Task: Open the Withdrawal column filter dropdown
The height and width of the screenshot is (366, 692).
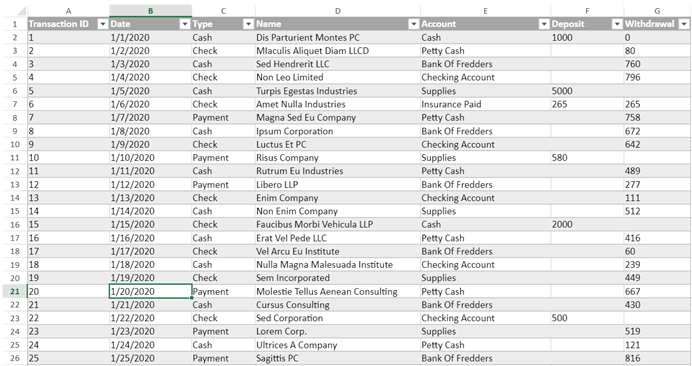Action: (x=684, y=24)
